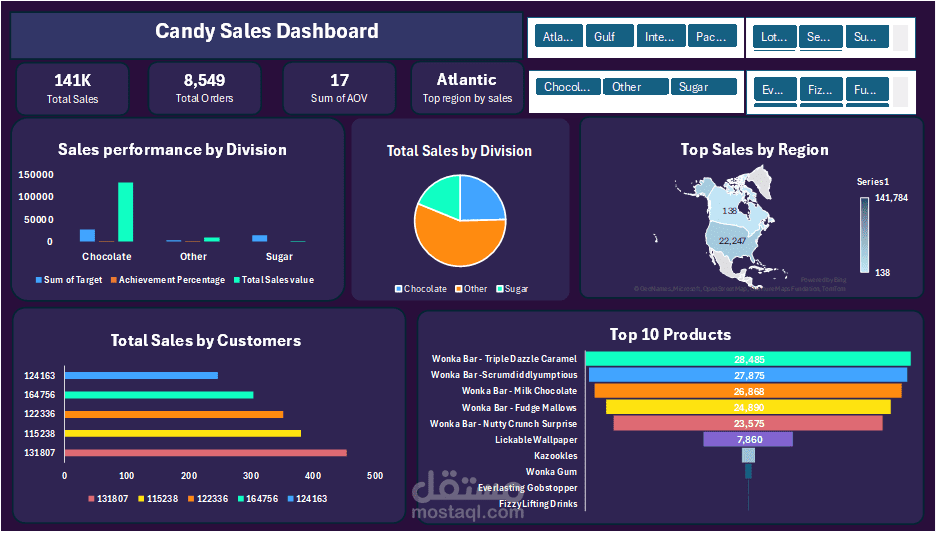Select the Sum of Target legend entry

69,280
